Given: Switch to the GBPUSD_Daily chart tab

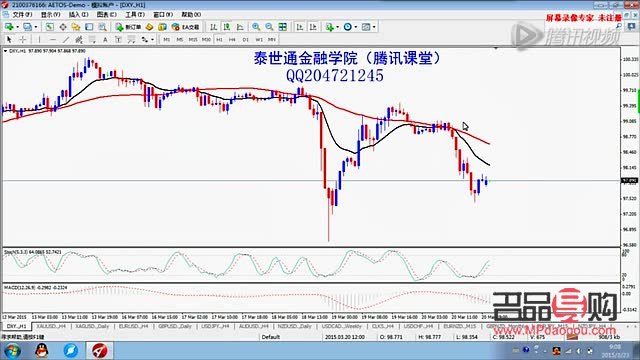Looking at the screenshot, I should point(175,327).
